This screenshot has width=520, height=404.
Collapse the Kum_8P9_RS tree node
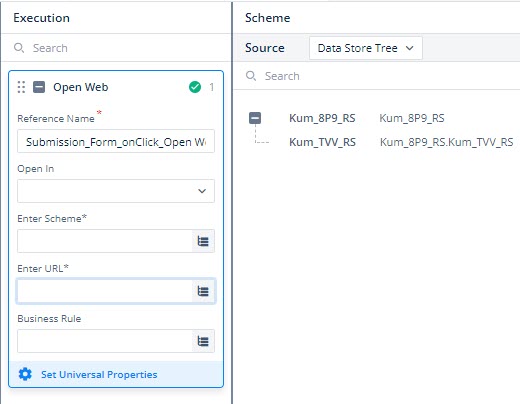[x=255, y=118]
